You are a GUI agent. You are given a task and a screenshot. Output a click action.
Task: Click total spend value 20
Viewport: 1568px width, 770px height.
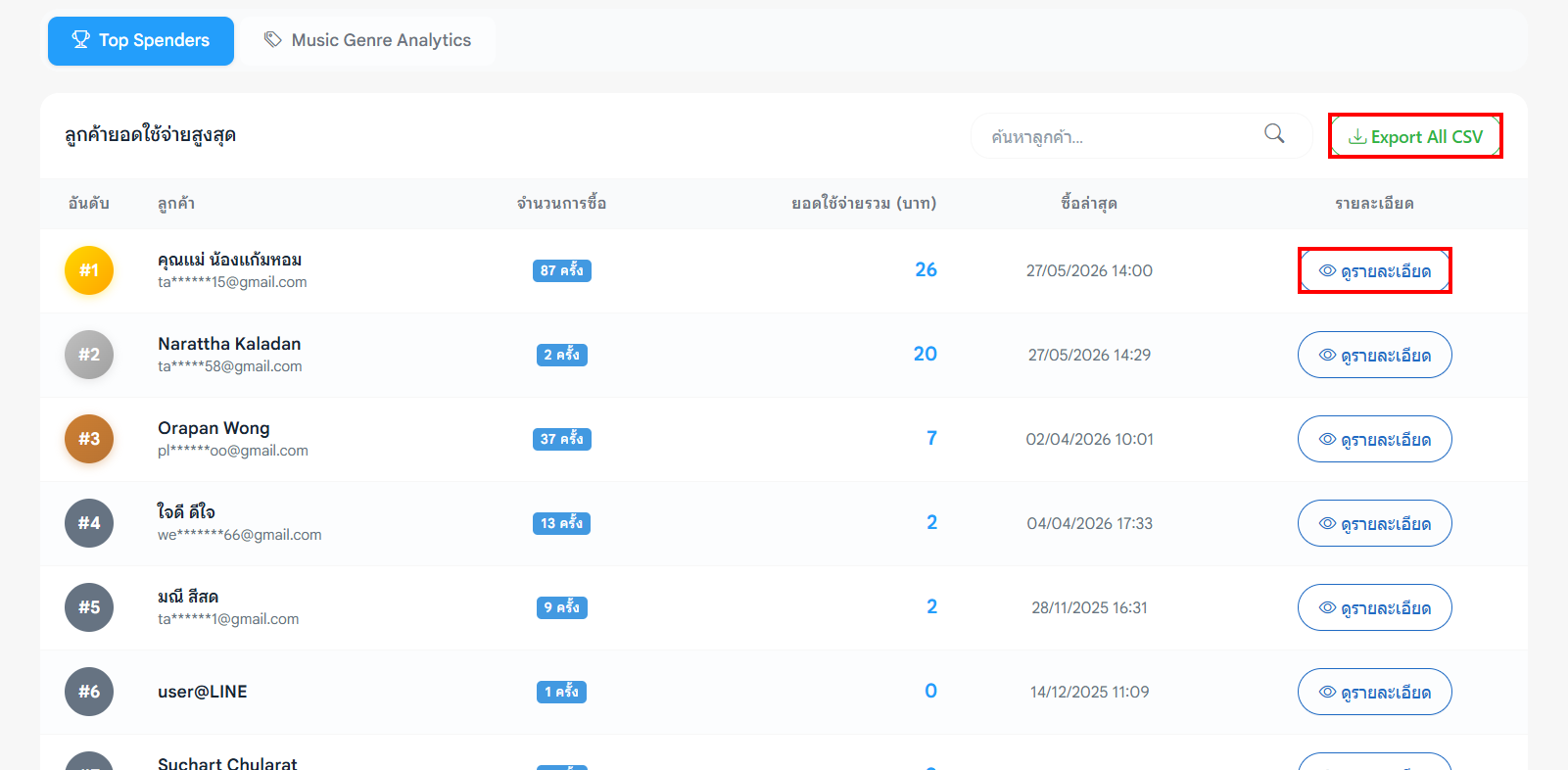point(925,354)
